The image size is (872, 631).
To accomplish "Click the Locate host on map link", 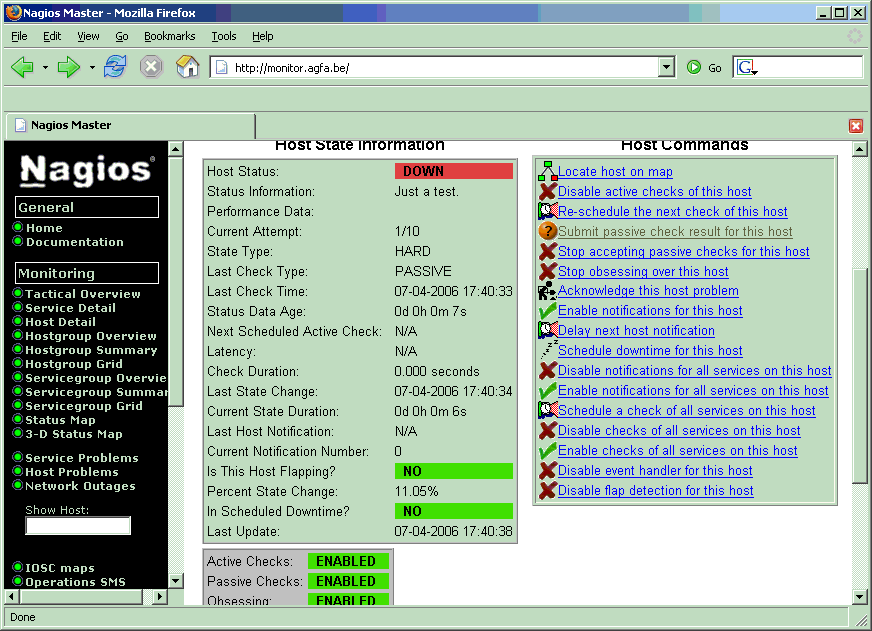I will click(x=615, y=171).
